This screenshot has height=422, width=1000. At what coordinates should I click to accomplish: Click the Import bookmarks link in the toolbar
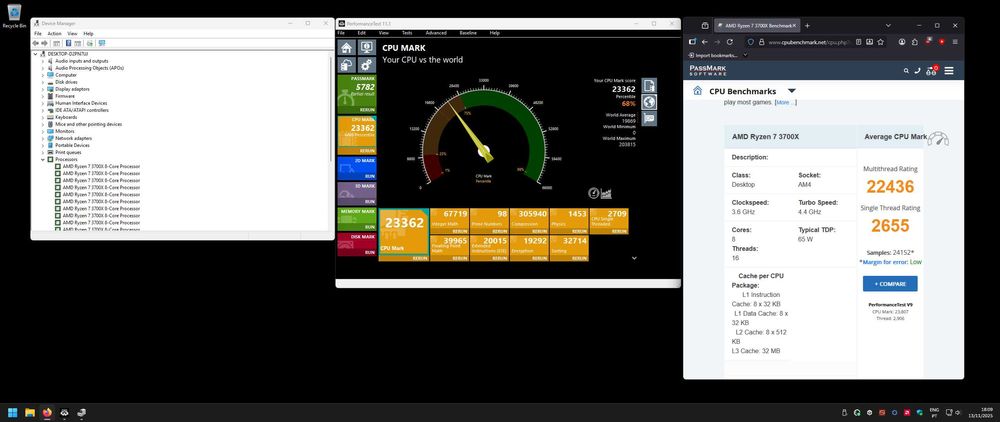[x=714, y=55]
